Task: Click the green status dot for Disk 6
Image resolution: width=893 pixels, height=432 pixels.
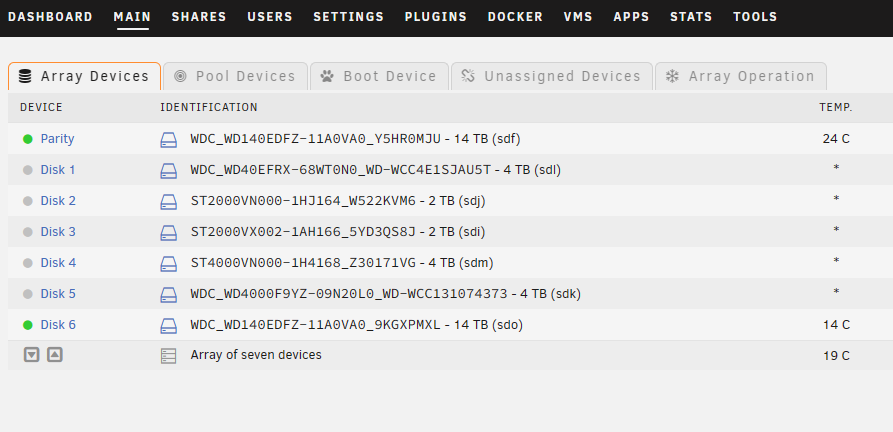Action: pyautogui.click(x=27, y=325)
